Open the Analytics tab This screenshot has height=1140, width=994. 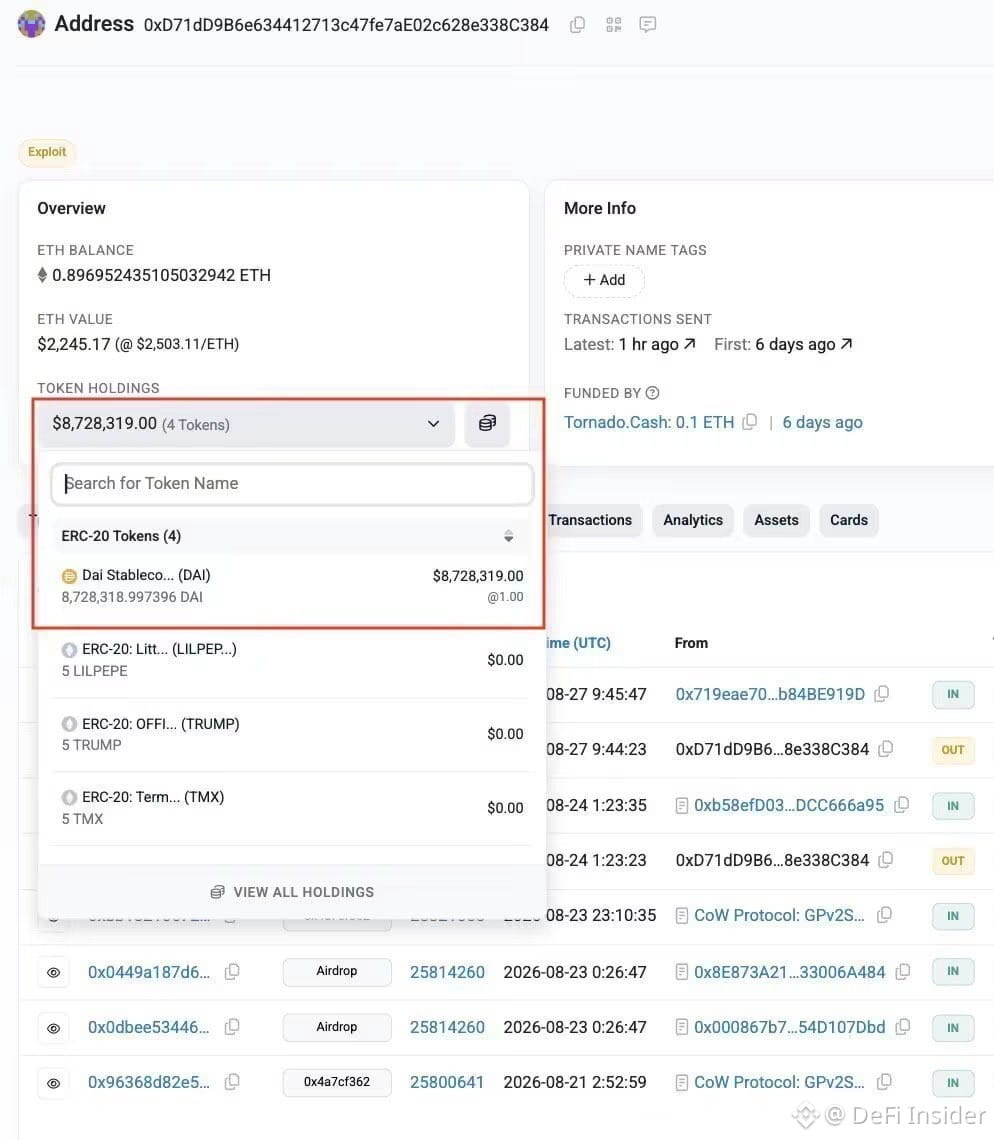[x=693, y=520]
